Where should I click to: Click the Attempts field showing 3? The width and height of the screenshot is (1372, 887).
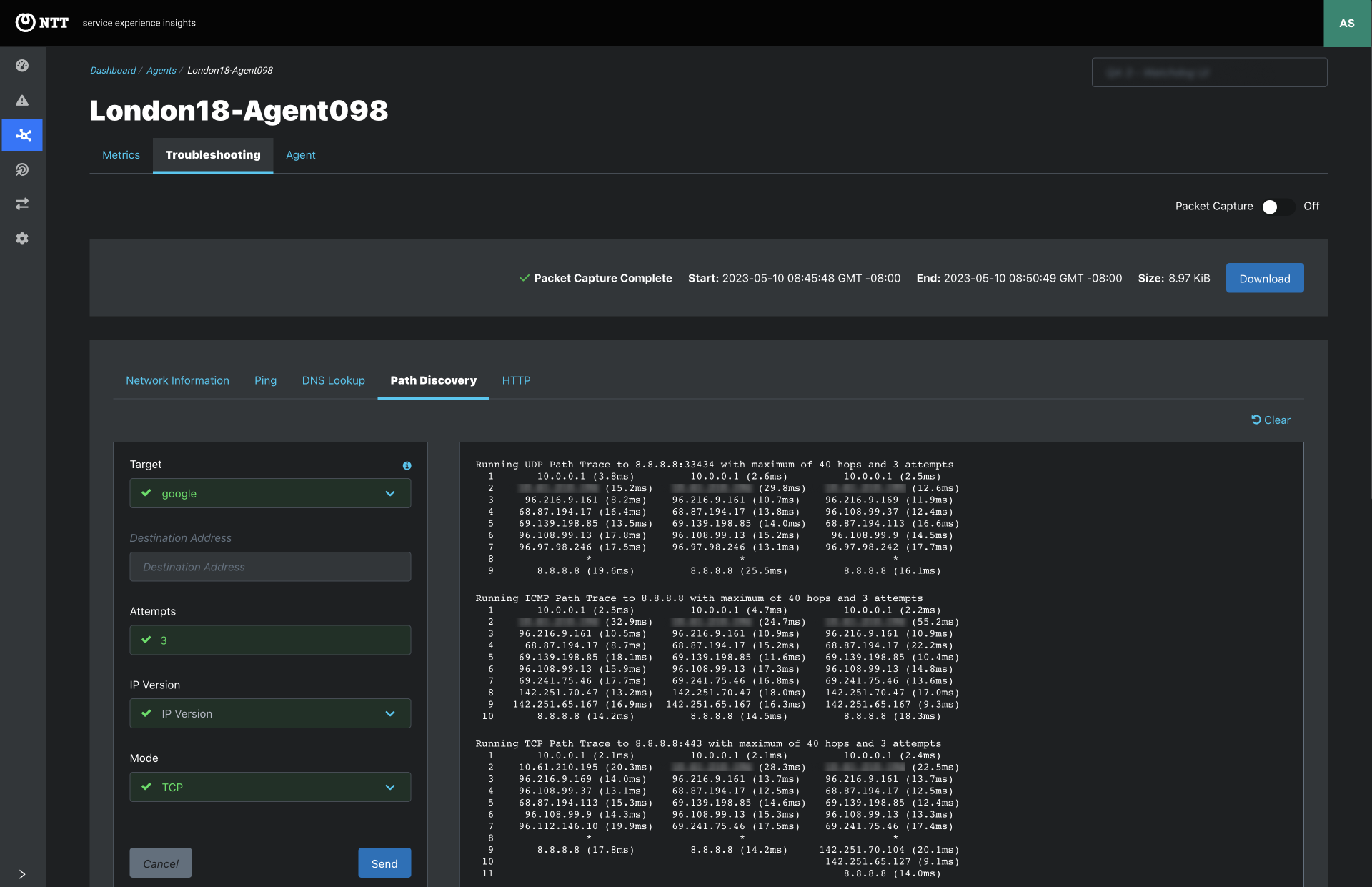click(x=270, y=640)
